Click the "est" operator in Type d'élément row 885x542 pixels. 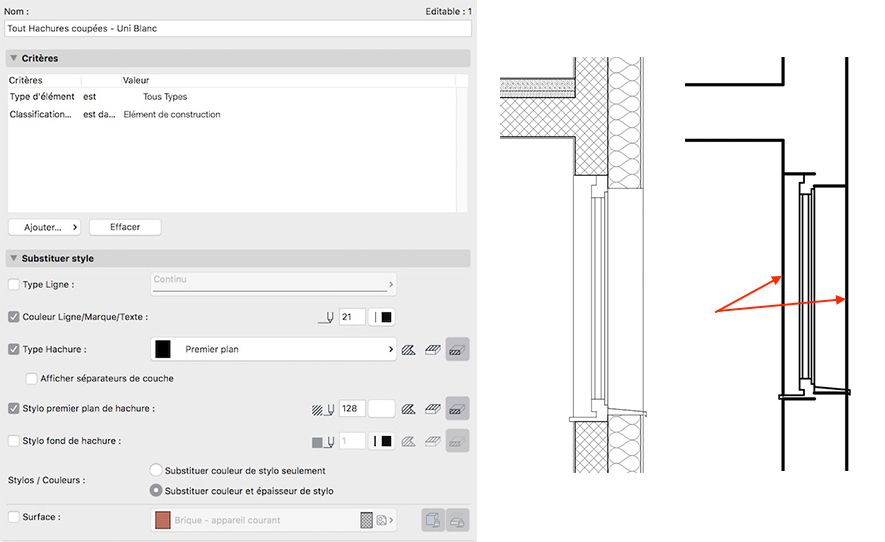point(90,97)
